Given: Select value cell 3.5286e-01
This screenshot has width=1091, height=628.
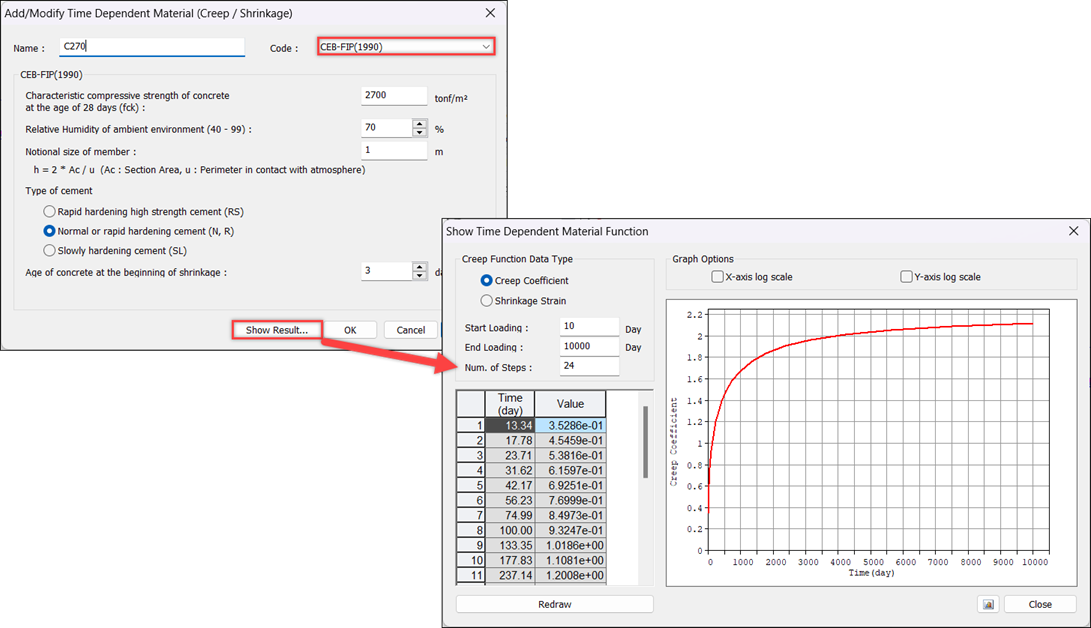Looking at the screenshot, I should pos(570,426).
